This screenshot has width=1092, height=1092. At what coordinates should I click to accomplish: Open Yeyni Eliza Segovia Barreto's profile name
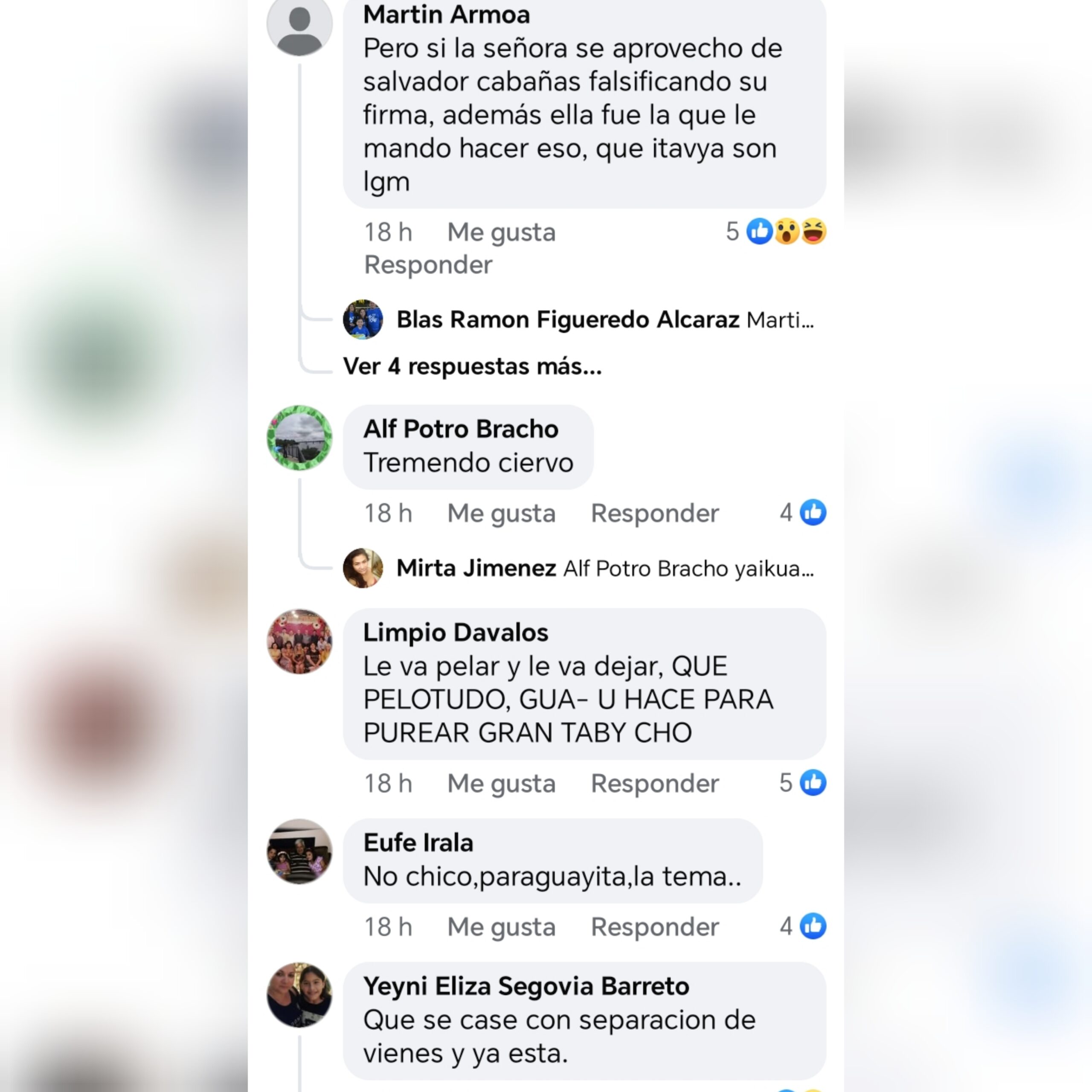(526, 986)
